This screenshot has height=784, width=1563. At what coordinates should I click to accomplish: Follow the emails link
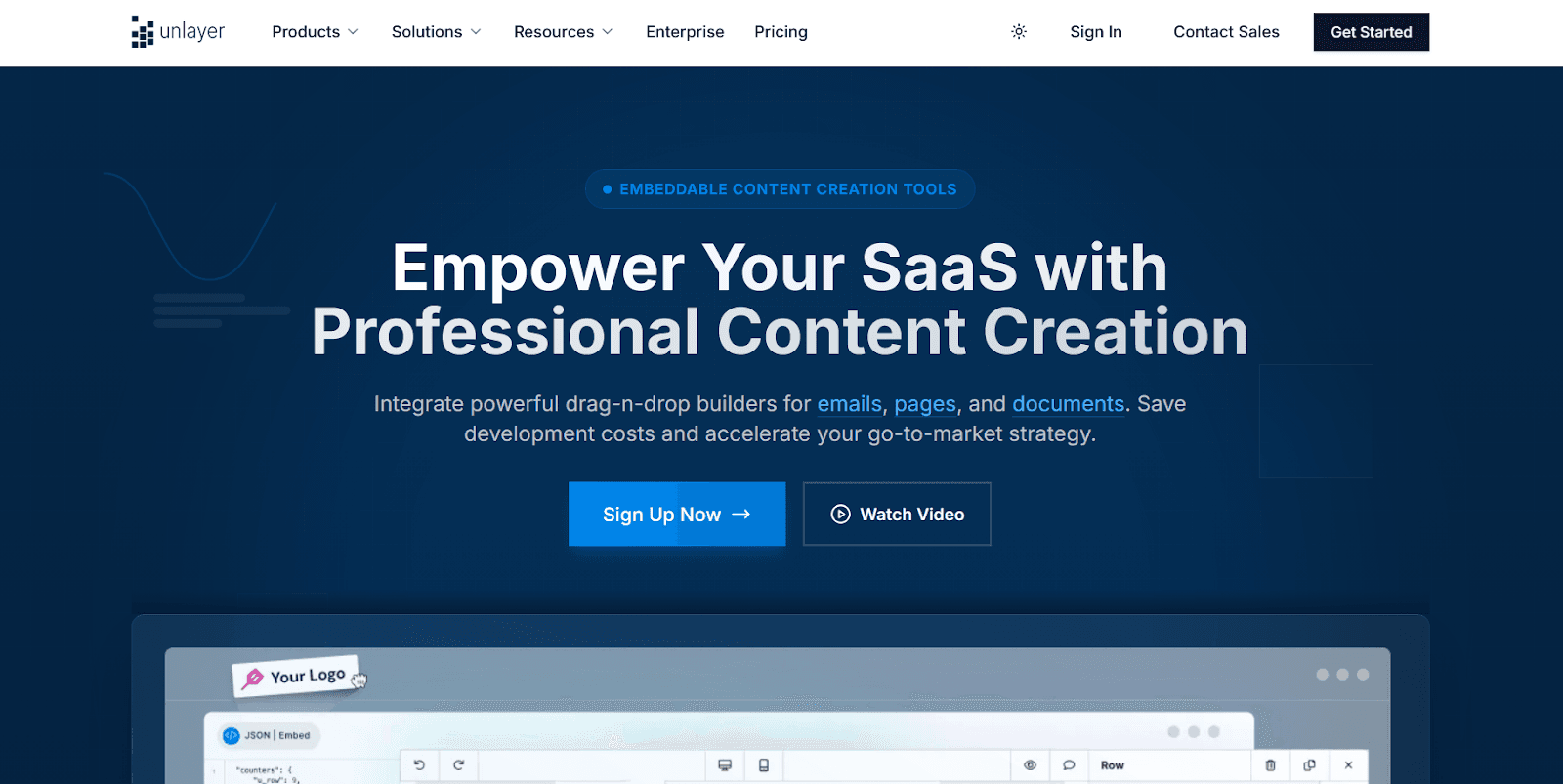(x=849, y=404)
